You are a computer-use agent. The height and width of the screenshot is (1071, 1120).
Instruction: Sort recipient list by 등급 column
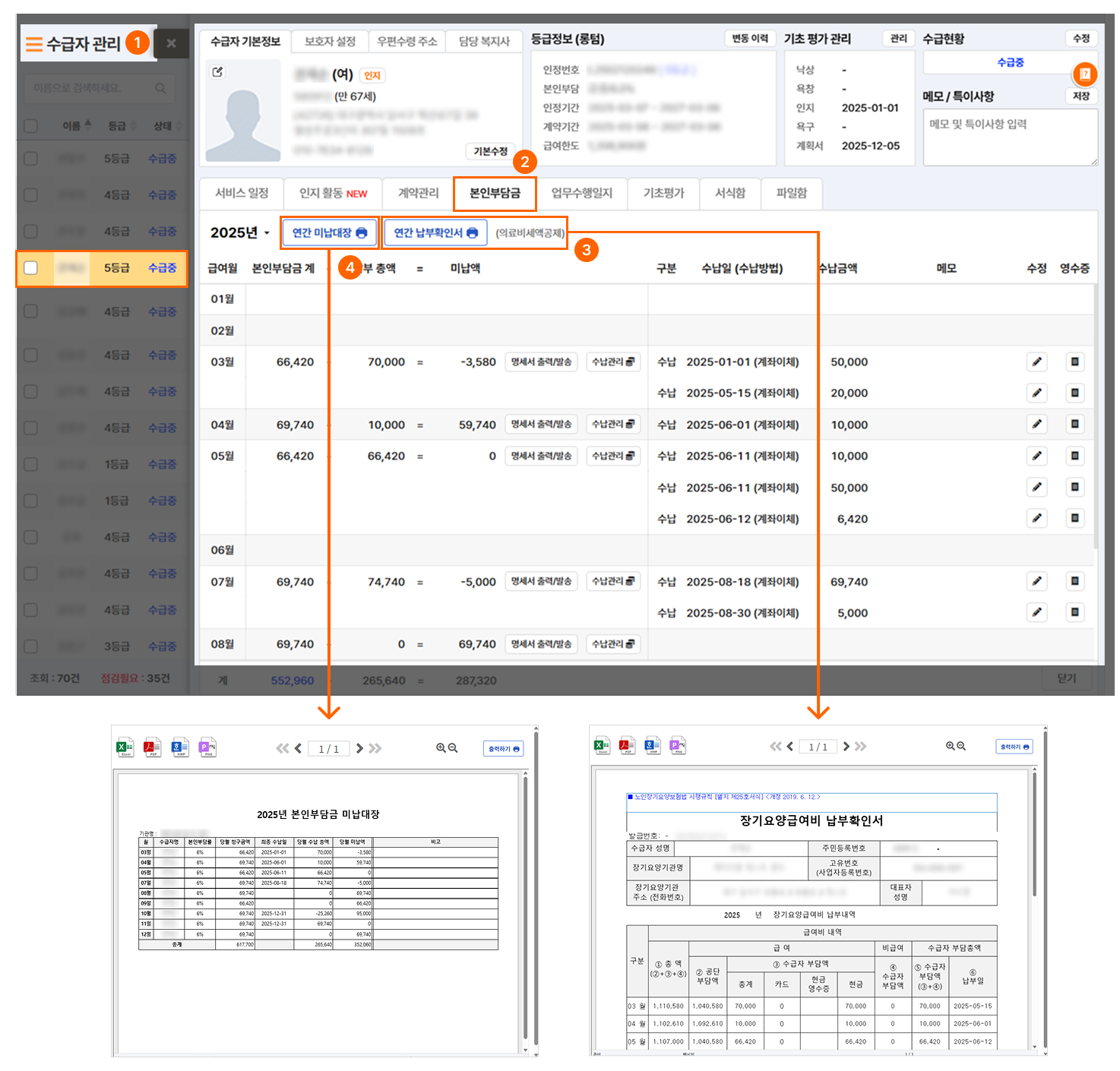coord(122,126)
